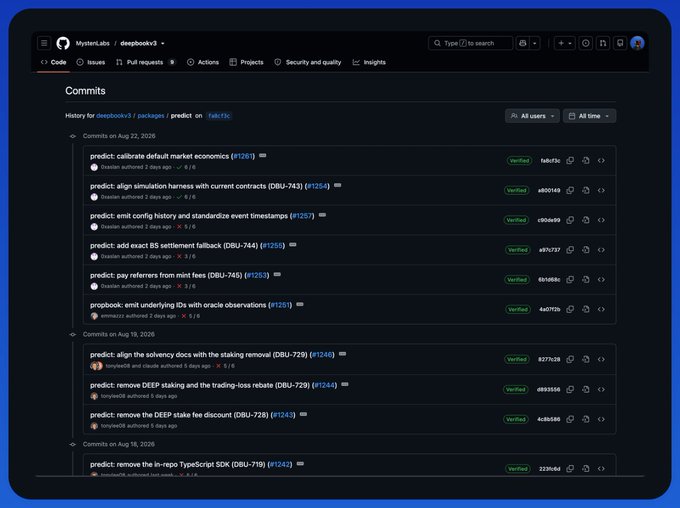This screenshot has height=508, width=680.
Task: Open pull requests icon in the header
Action: (x=603, y=43)
